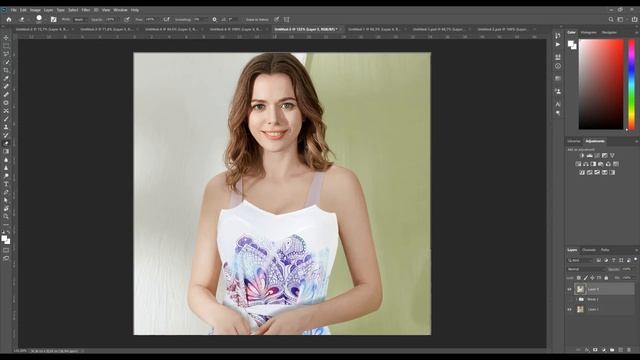Open the tool preset picker
The image size is (640, 360).
click(23, 19)
